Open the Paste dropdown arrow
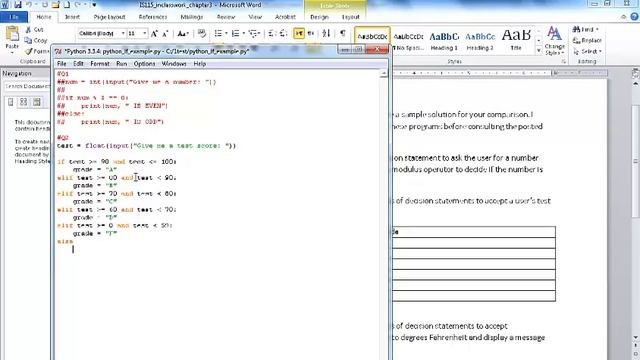640x360 pixels. click(x=12, y=52)
